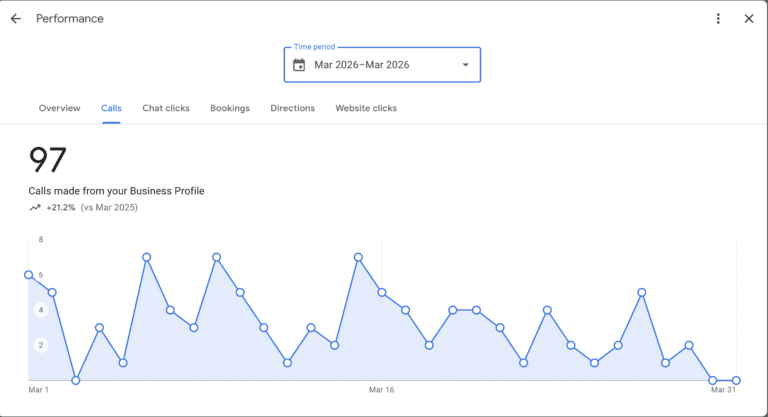Close the Performance panel with X
This screenshot has width=768, height=417.
[x=749, y=19]
